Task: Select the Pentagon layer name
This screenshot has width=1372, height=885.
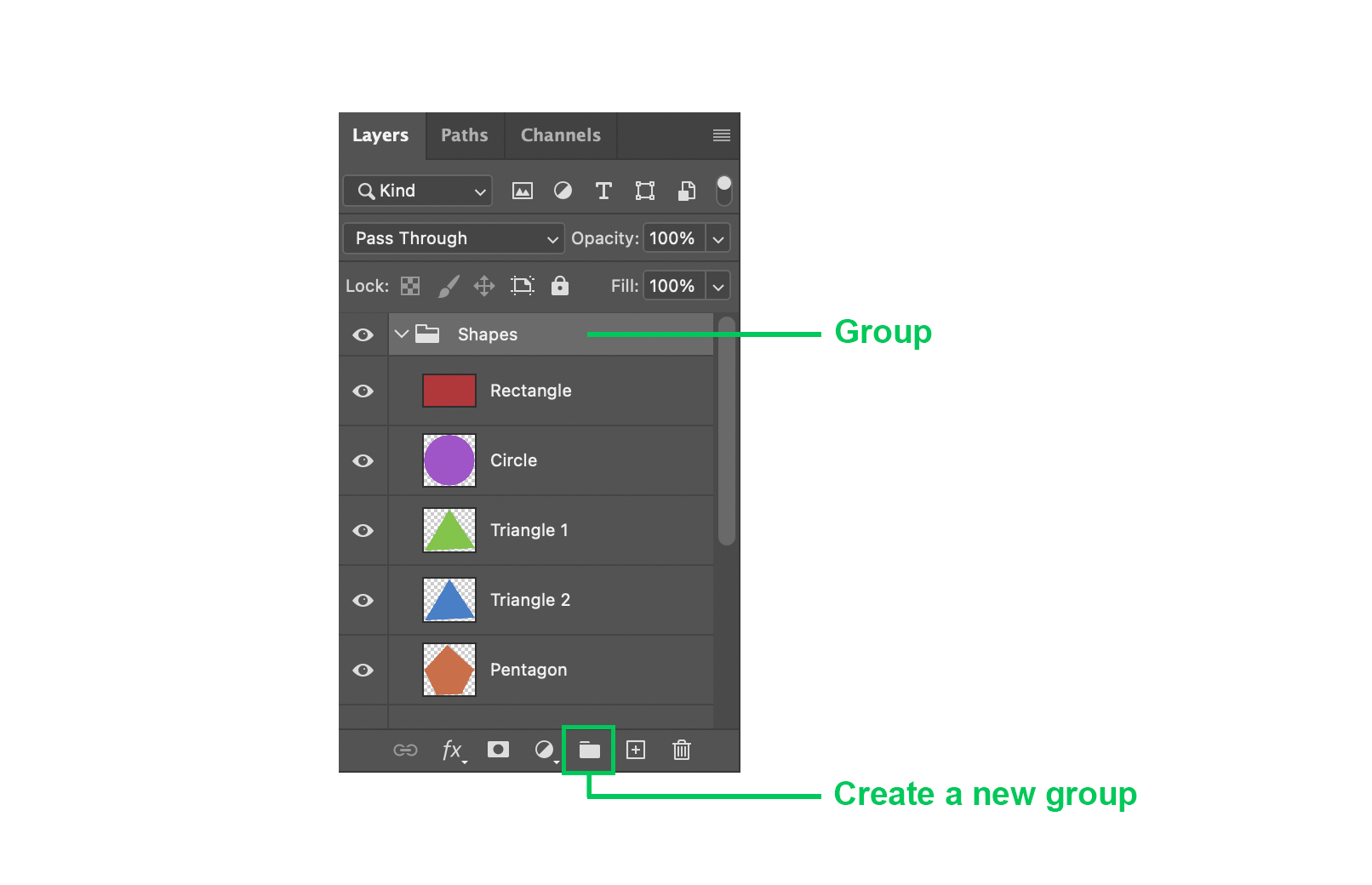Action: pos(529,670)
